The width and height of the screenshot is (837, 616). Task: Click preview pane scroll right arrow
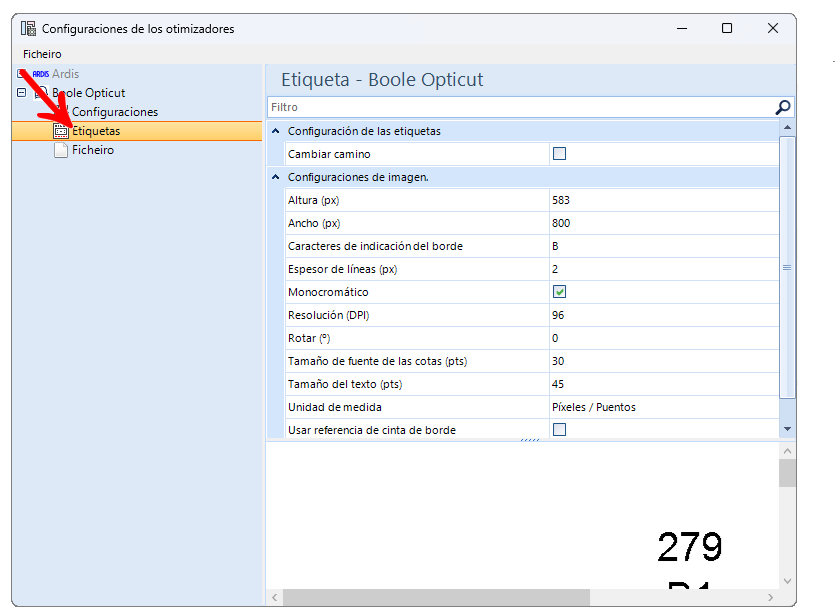770,597
